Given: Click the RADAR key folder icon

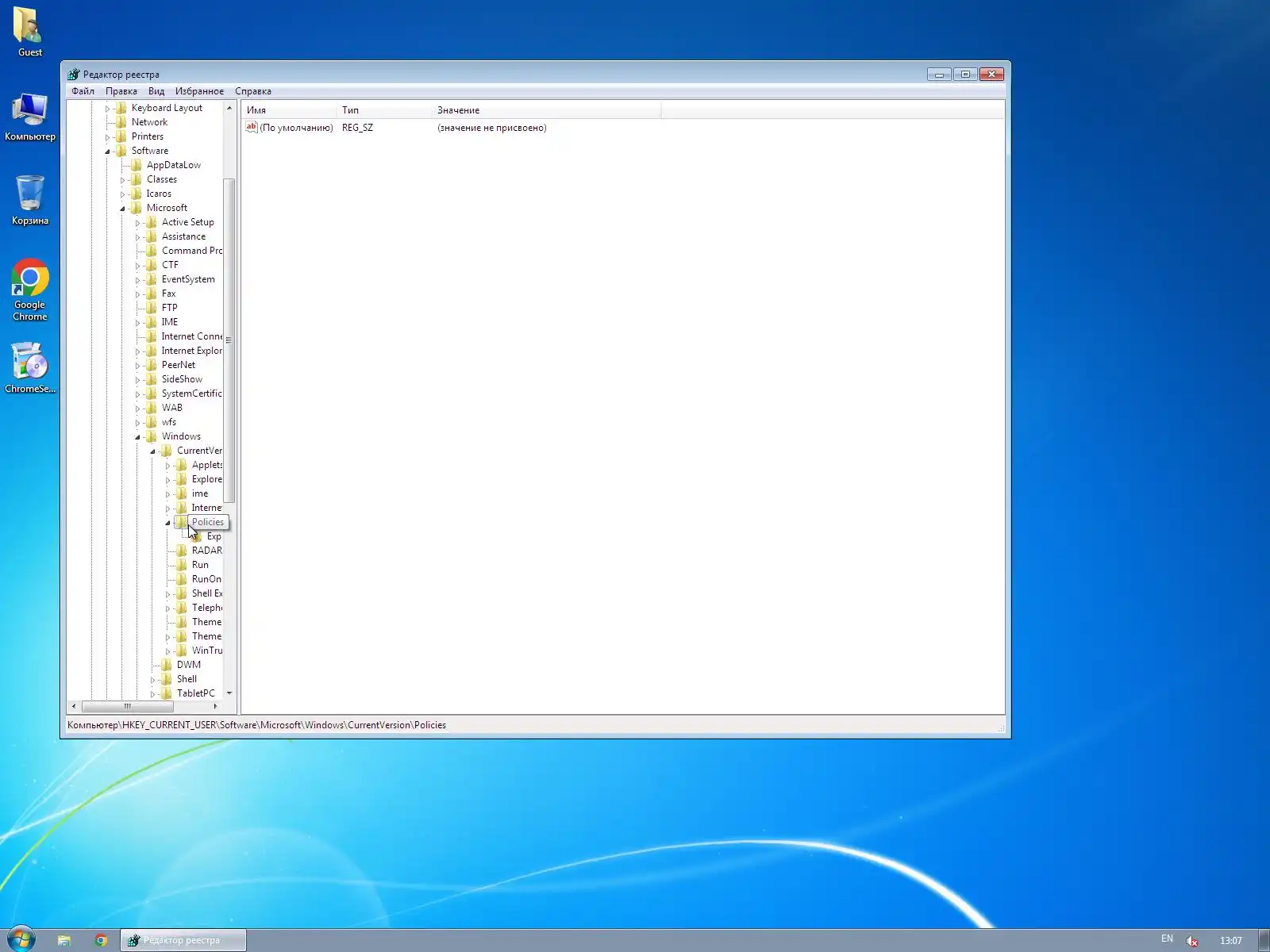Looking at the screenshot, I should 182,551.
